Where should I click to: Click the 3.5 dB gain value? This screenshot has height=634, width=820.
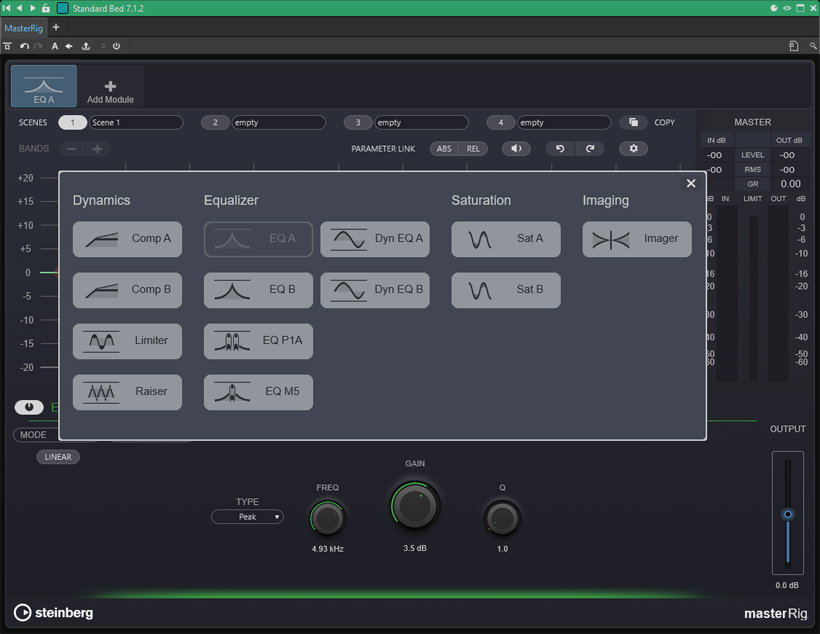tap(415, 548)
